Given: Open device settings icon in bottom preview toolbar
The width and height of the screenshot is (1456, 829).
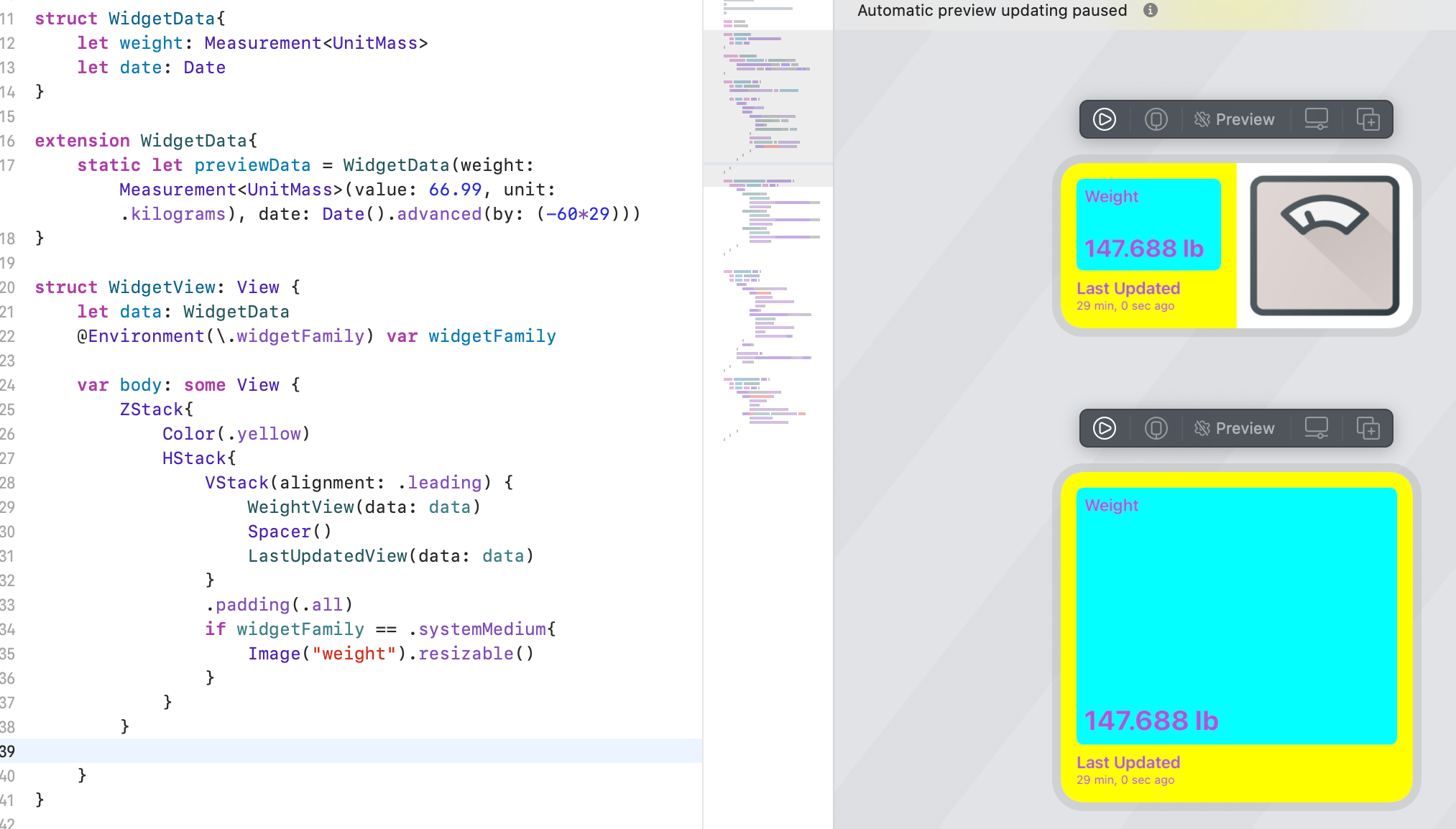Looking at the screenshot, I should pyautogui.click(x=1316, y=428).
